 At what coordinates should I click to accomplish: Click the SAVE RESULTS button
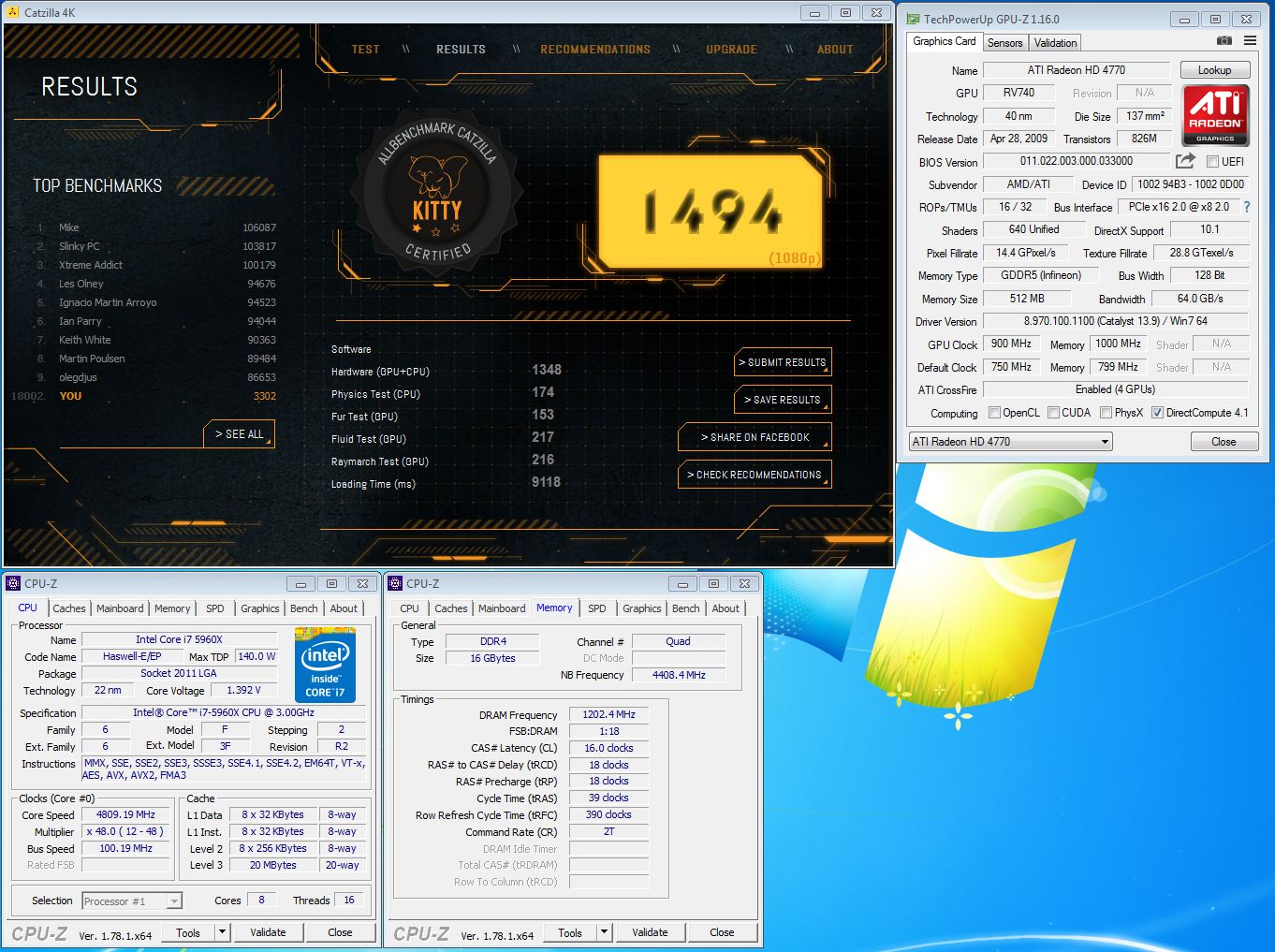pyautogui.click(x=783, y=400)
